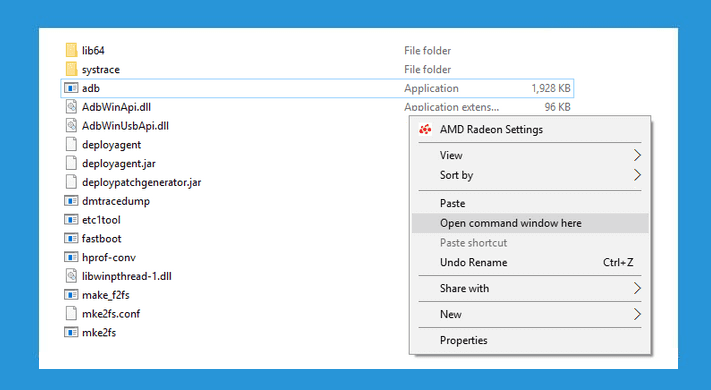Screen dimensions: 711x390
Task: Open AMD Radeon Settings from context menu
Action: 530,130
